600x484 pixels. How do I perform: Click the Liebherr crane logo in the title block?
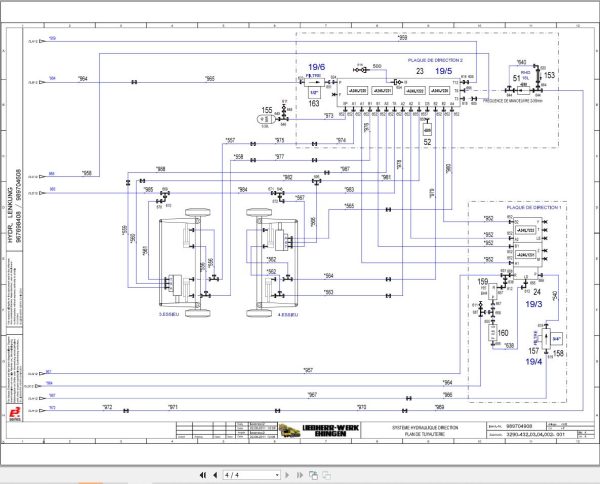[x=290, y=430]
